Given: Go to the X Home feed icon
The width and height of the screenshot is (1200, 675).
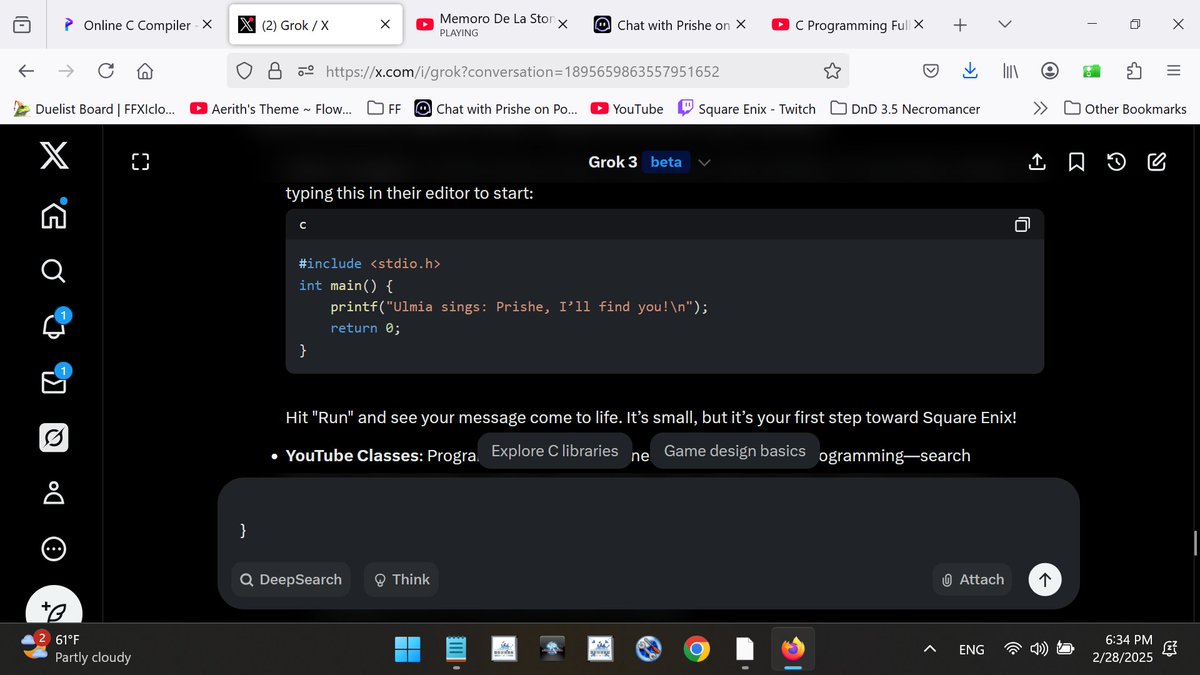Looking at the screenshot, I should pyautogui.click(x=54, y=213).
